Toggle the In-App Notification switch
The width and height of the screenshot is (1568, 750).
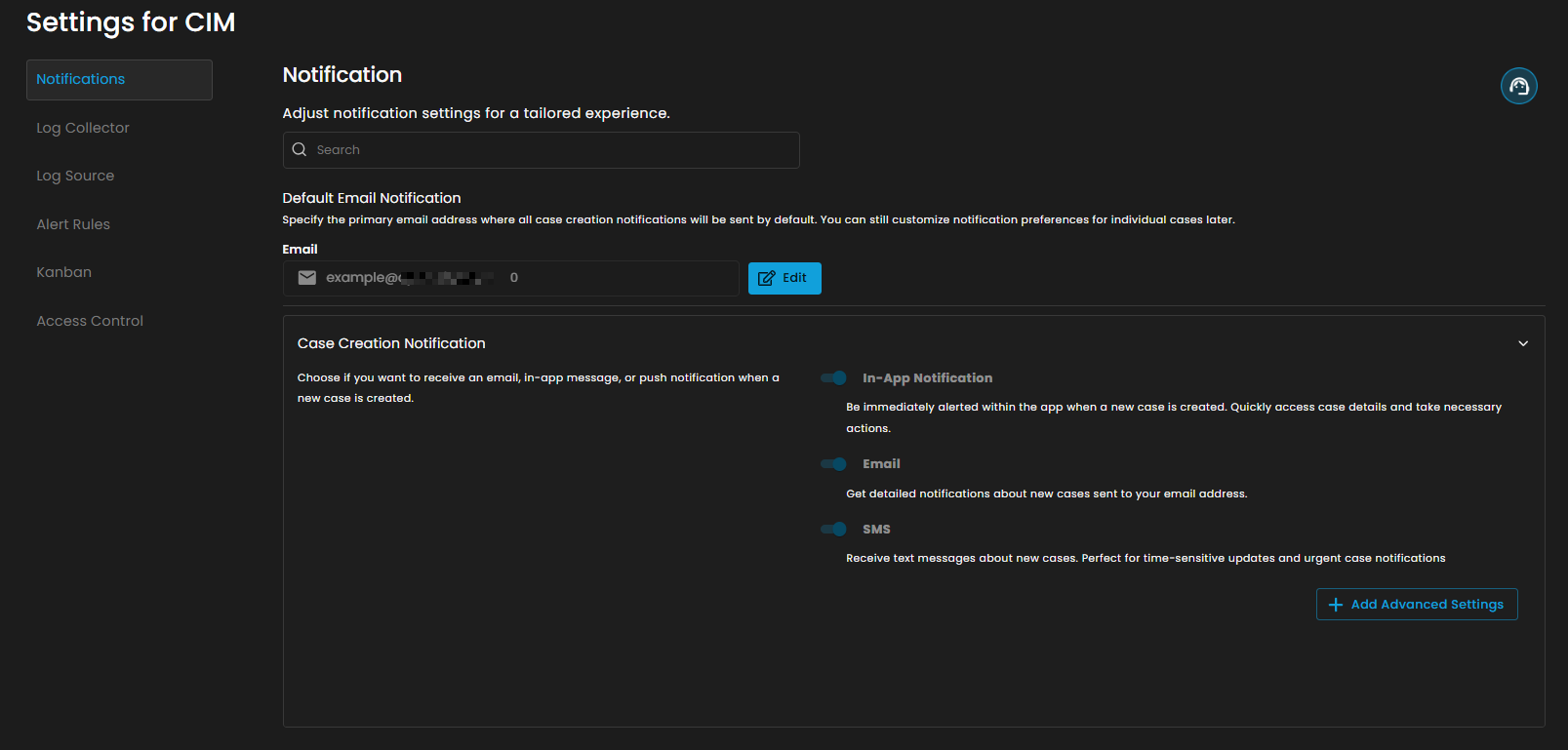[834, 378]
